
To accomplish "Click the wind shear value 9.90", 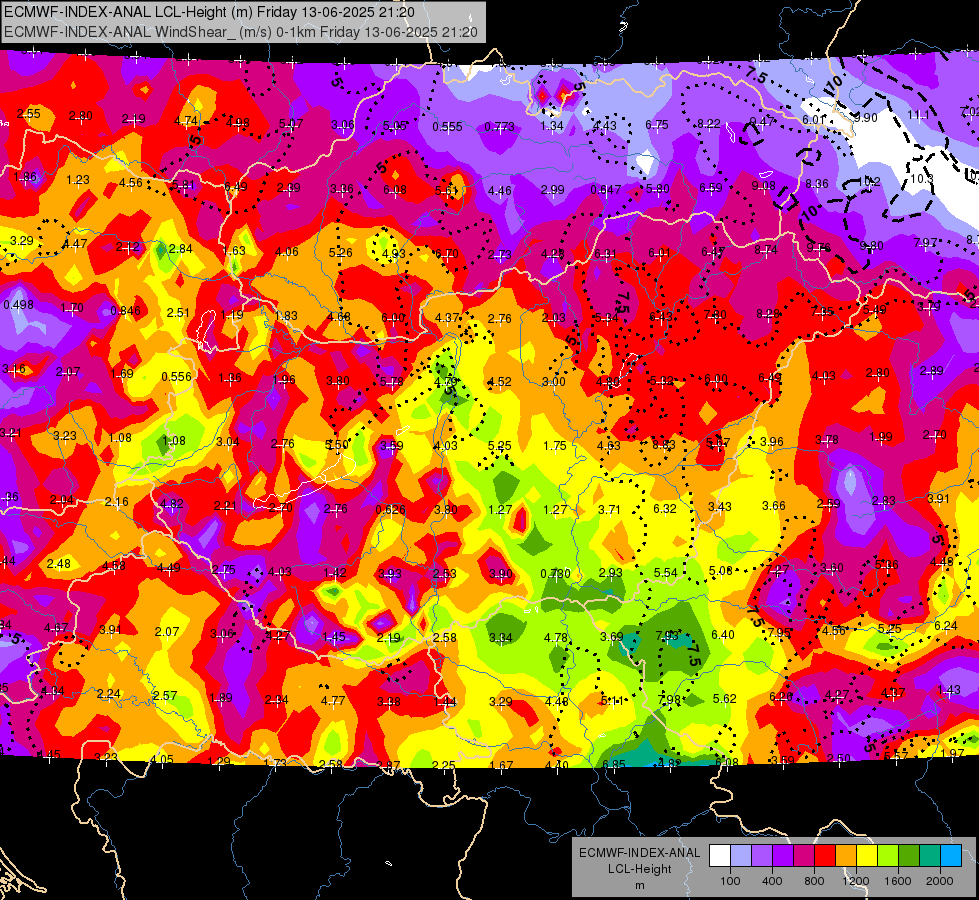I will click(866, 118).
